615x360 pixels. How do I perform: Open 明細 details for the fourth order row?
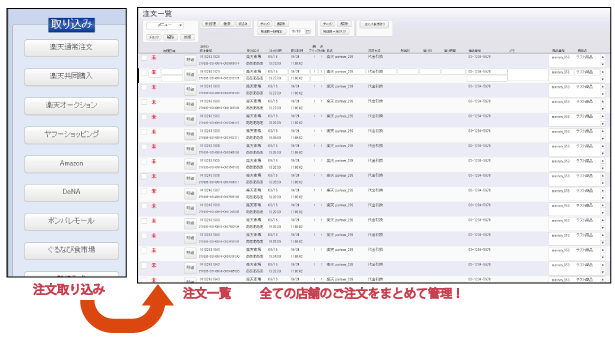point(190,104)
